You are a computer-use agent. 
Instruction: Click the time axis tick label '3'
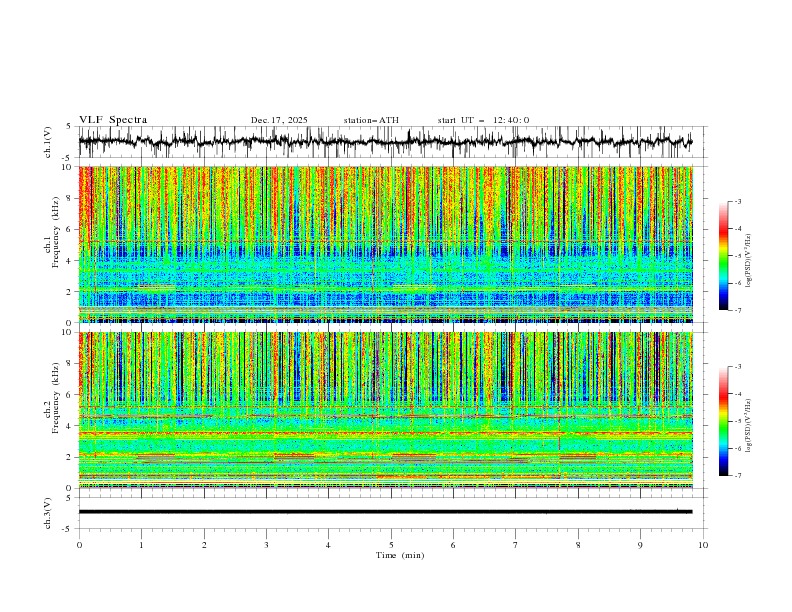[266, 545]
